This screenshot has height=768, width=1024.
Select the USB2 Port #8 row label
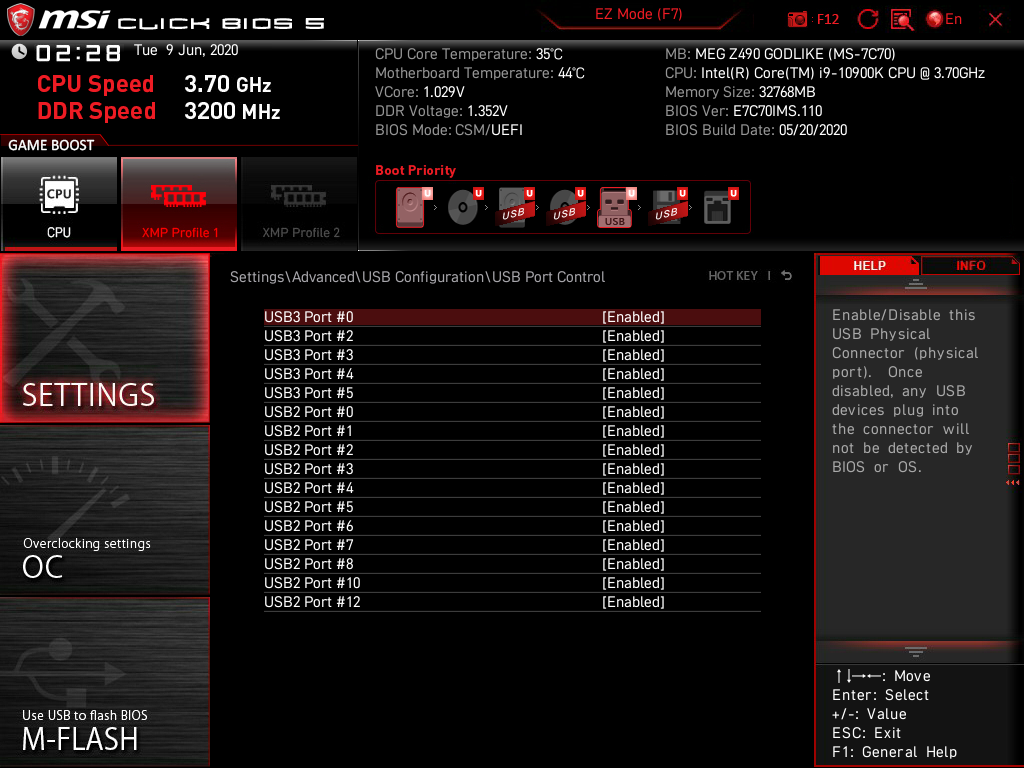[308, 564]
